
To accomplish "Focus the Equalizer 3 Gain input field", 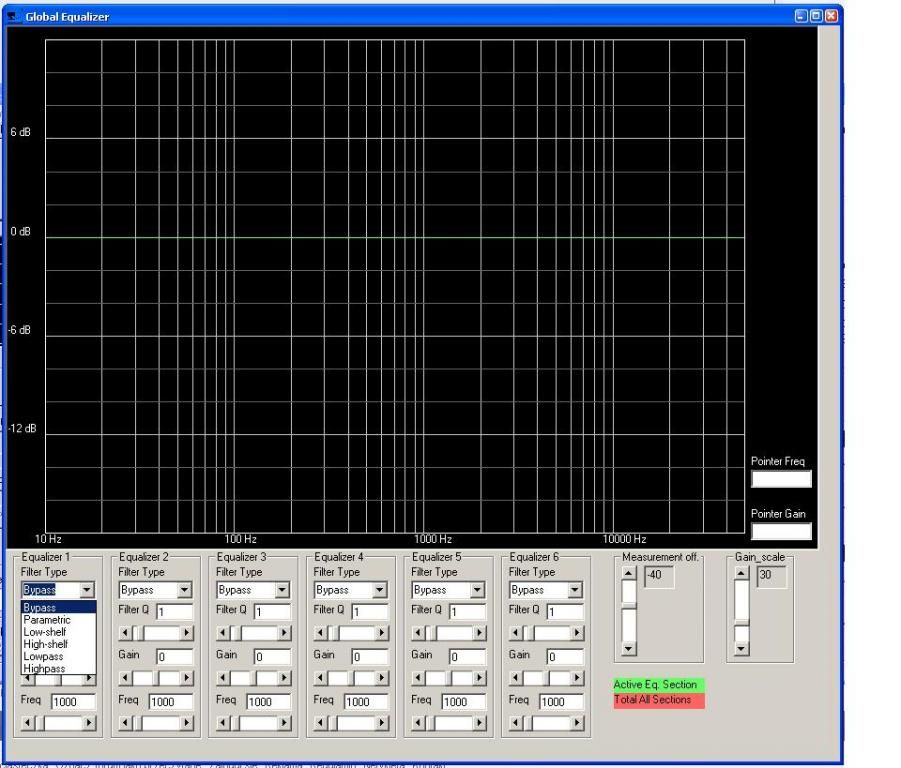I will click(273, 657).
